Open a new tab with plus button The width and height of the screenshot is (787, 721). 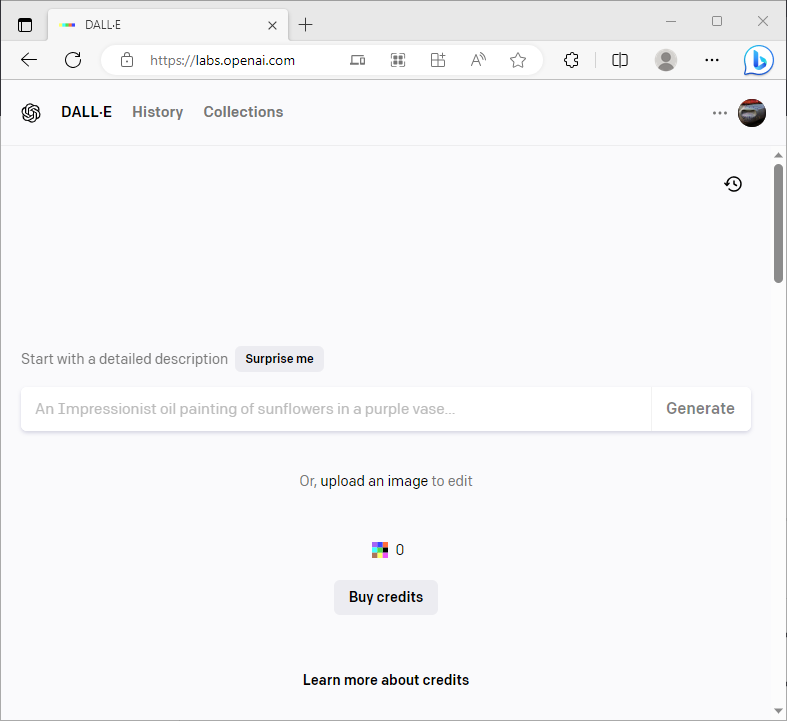305,25
